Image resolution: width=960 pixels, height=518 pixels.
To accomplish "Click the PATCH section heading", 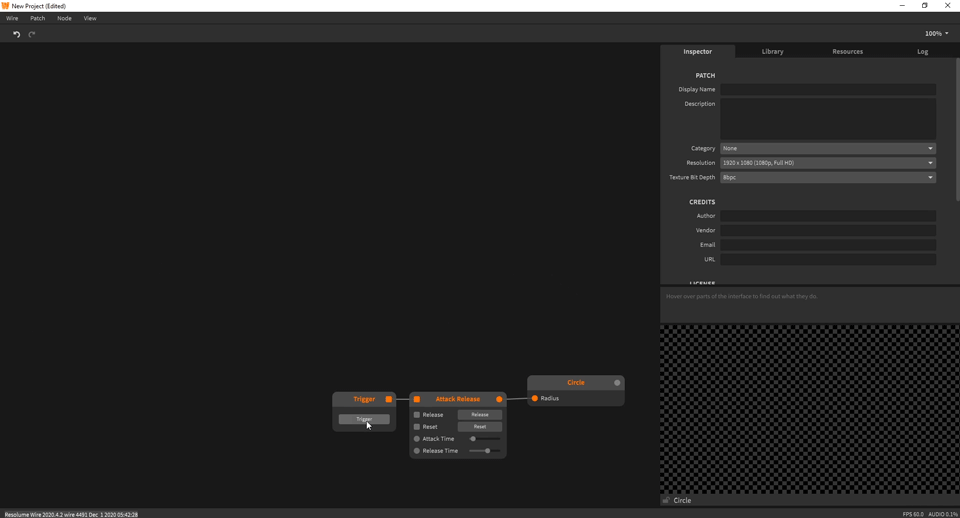I will click(x=705, y=75).
